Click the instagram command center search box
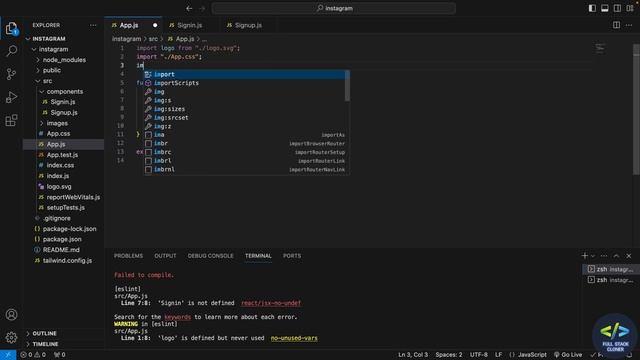 tap(333, 8)
